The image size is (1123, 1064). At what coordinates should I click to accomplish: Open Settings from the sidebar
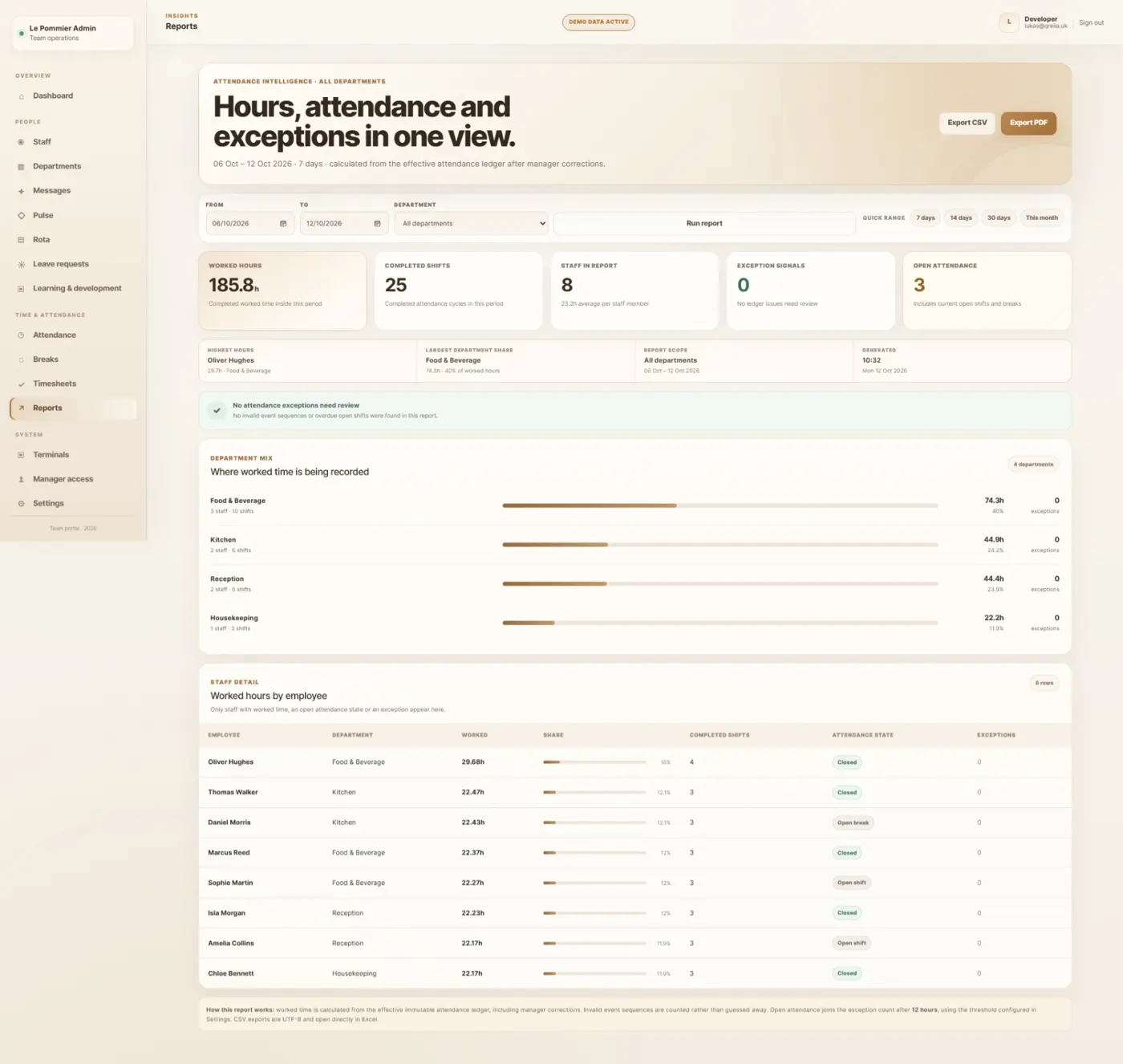click(73, 503)
